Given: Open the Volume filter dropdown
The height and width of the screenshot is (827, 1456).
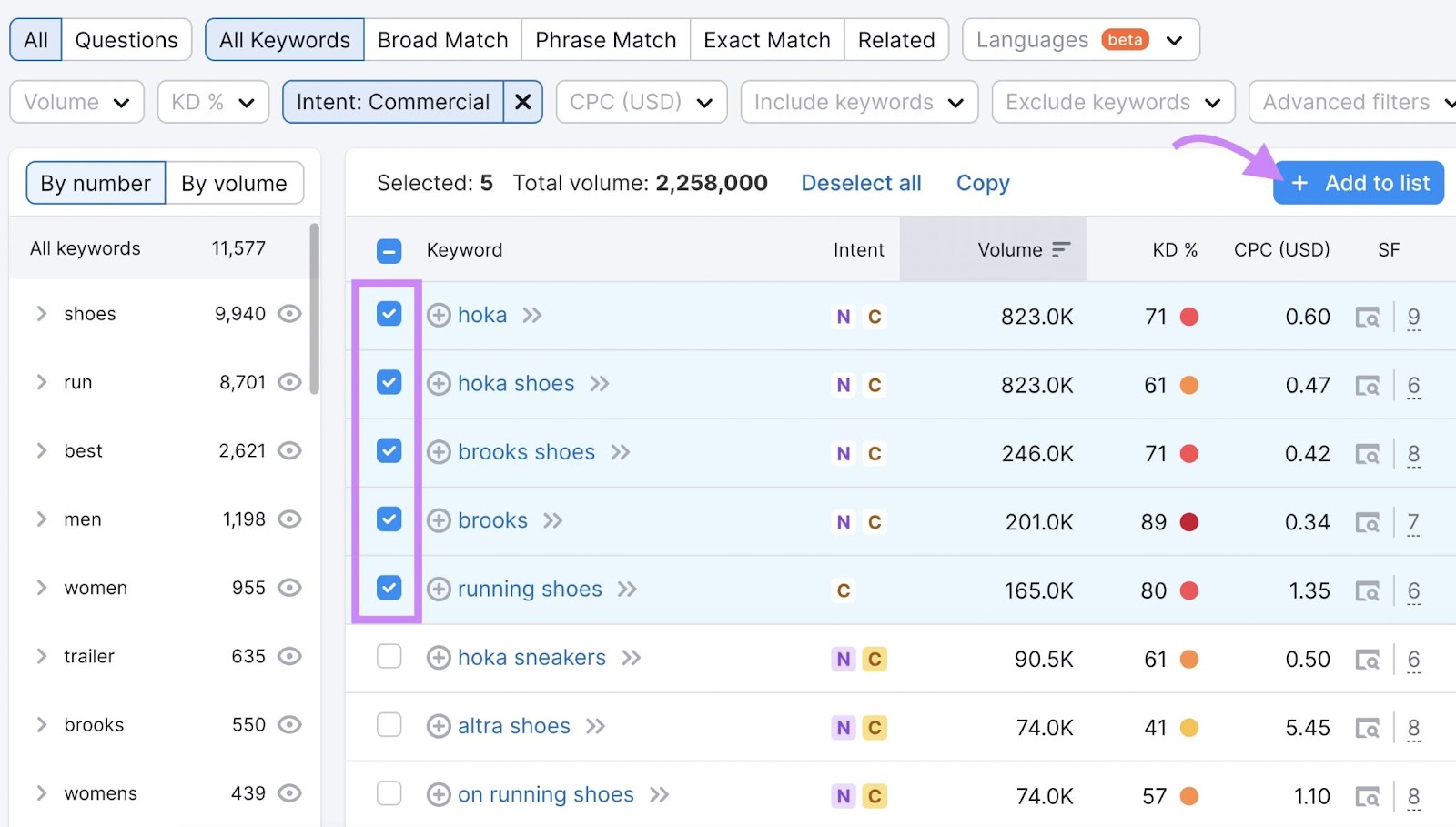Looking at the screenshot, I should [76, 102].
